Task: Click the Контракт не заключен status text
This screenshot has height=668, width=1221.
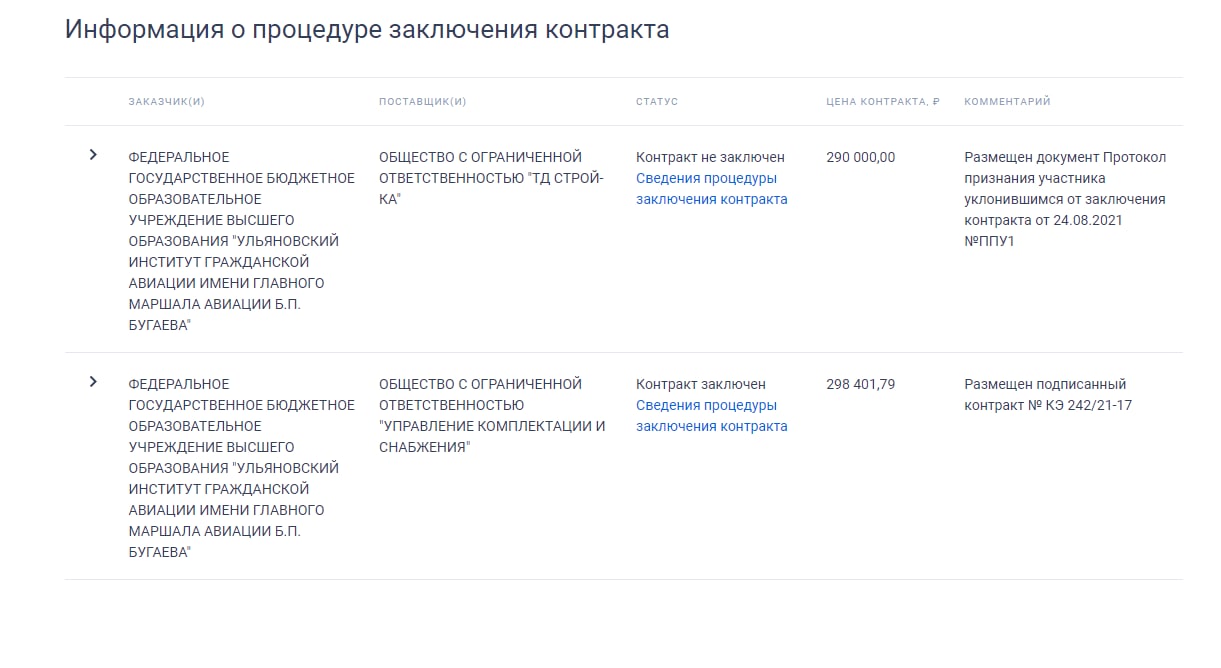Action: tap(710, 157)
